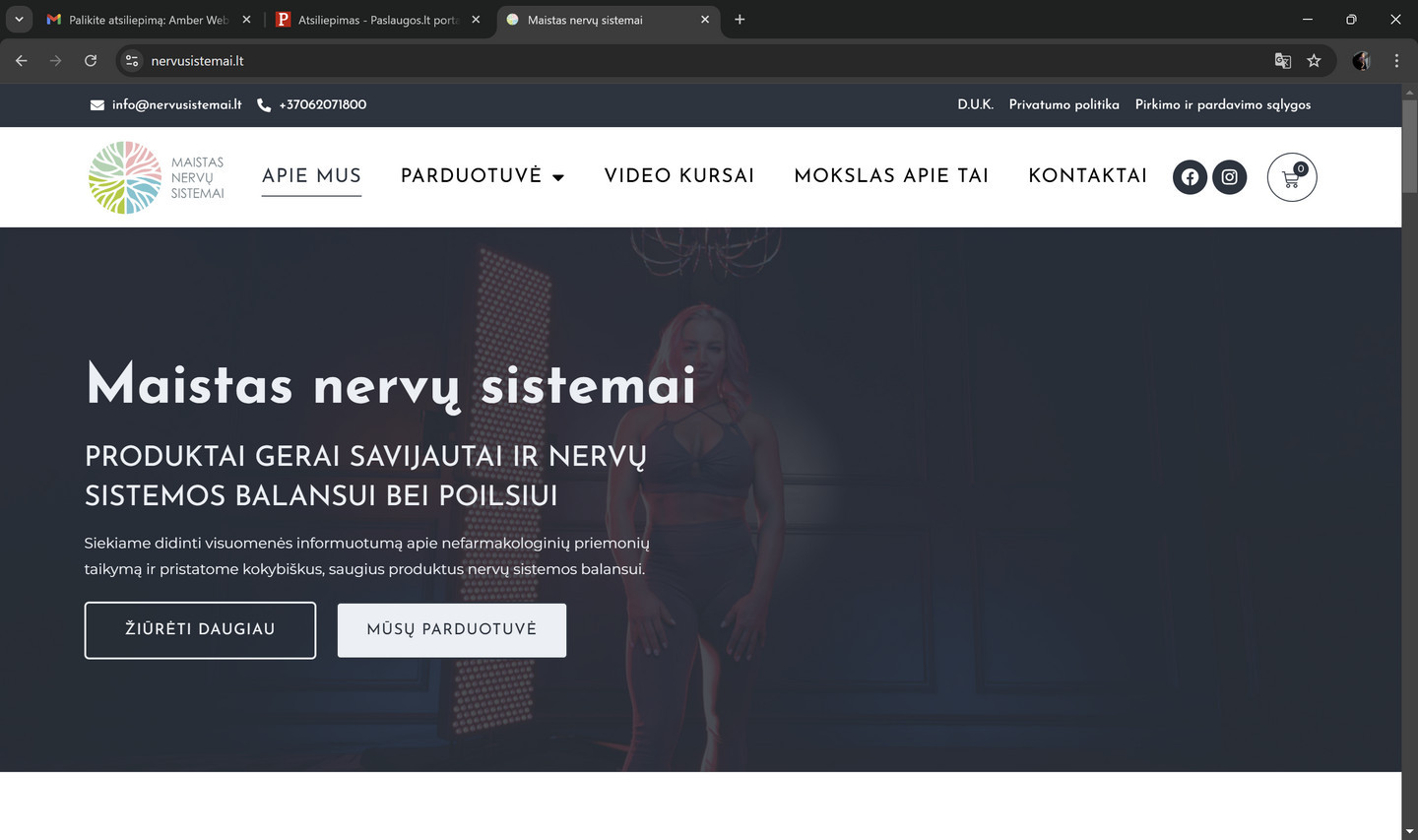Open site information icon in address bar

pos(132,61)
